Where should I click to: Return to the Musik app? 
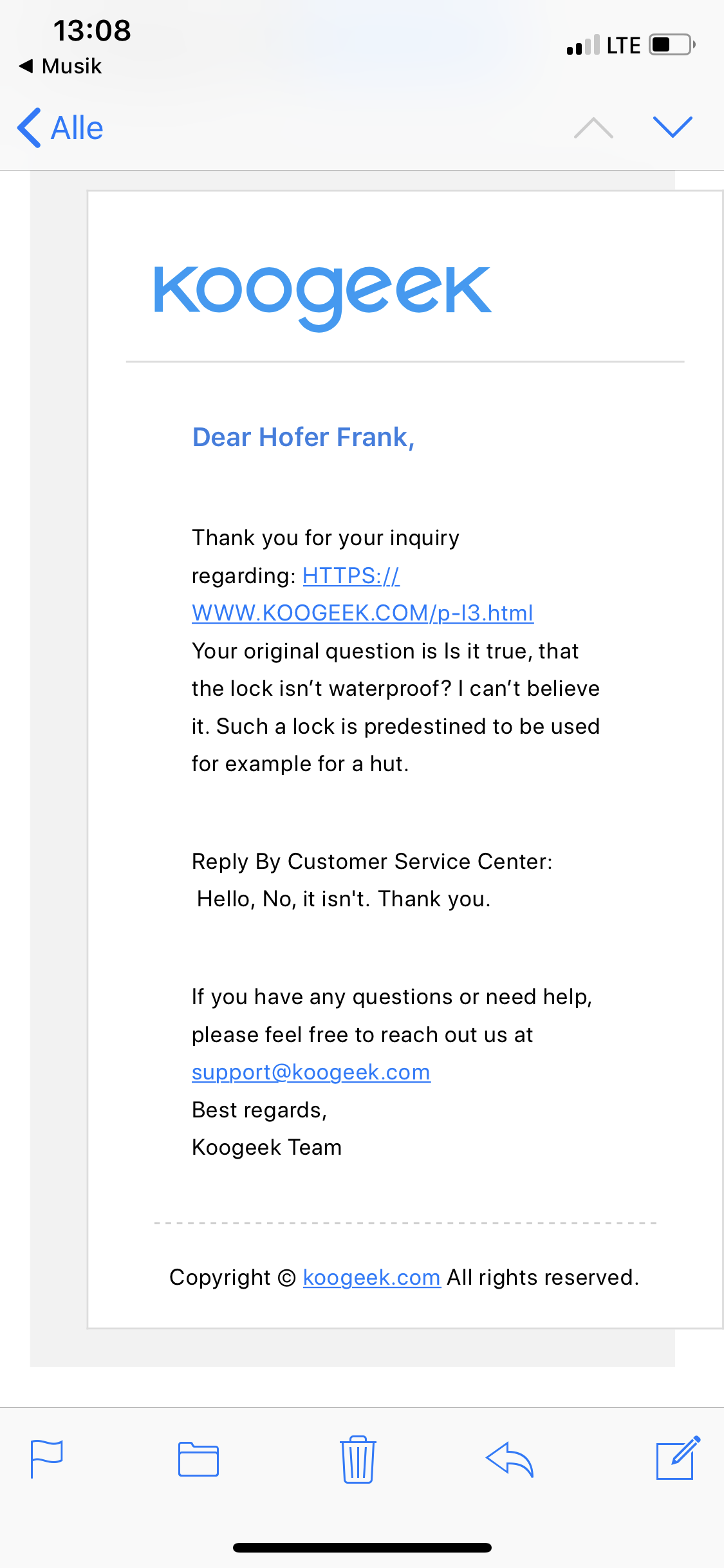pos(61,66)
